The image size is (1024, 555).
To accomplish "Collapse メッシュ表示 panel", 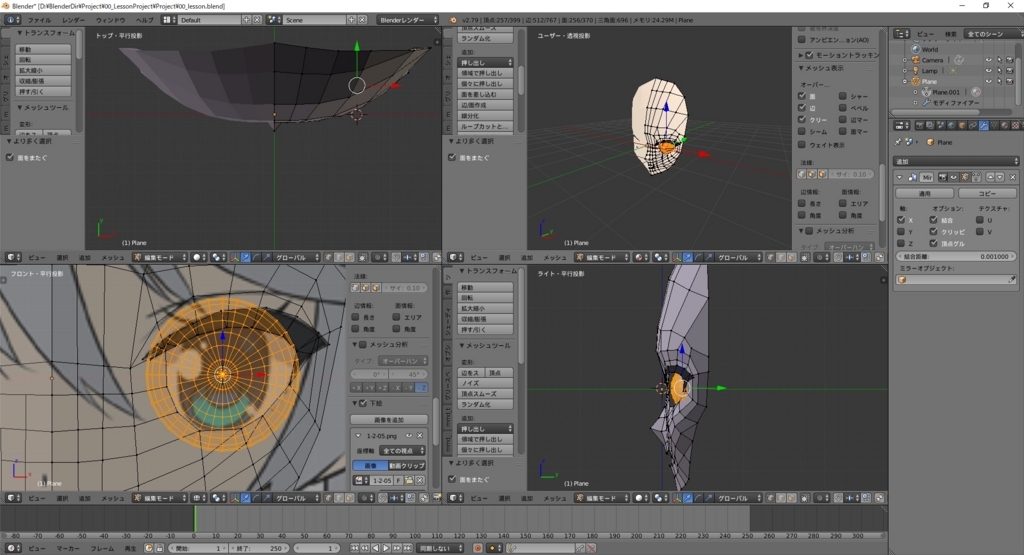I will tap(801, 68).
